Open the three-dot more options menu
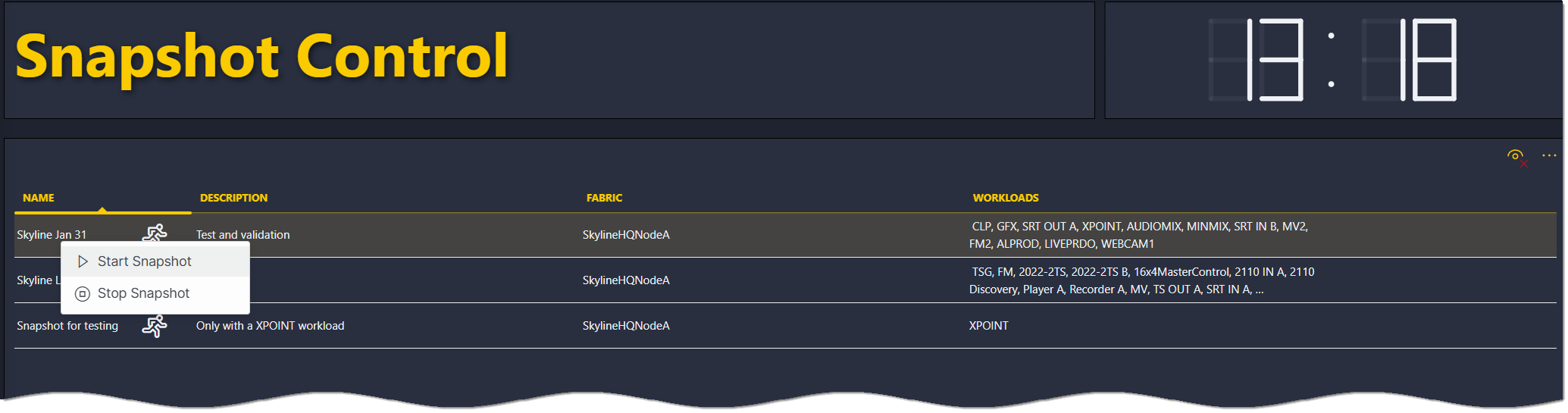This screenshot has height=413, width=1568. coord(1549,155)
